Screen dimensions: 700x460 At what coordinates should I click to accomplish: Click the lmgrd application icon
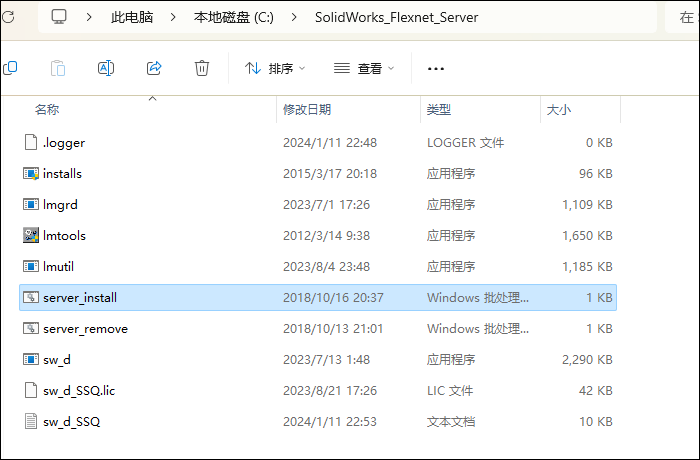[x=31, y=204]
